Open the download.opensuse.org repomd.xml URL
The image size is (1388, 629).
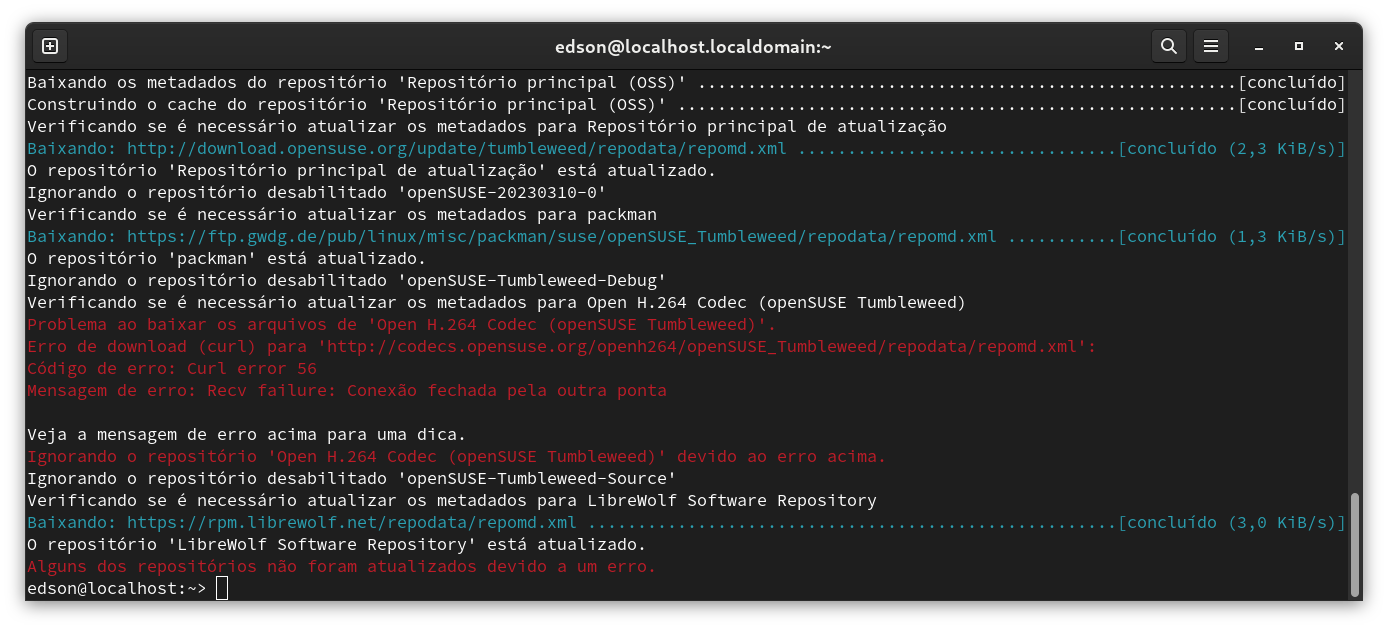456,149
